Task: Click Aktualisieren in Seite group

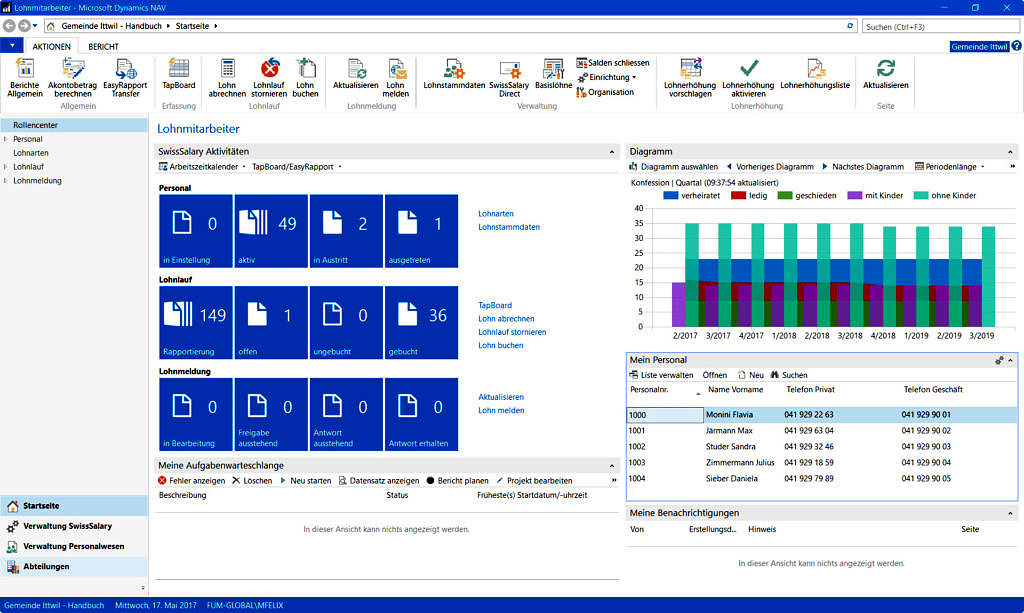Action: click(886, 73)
